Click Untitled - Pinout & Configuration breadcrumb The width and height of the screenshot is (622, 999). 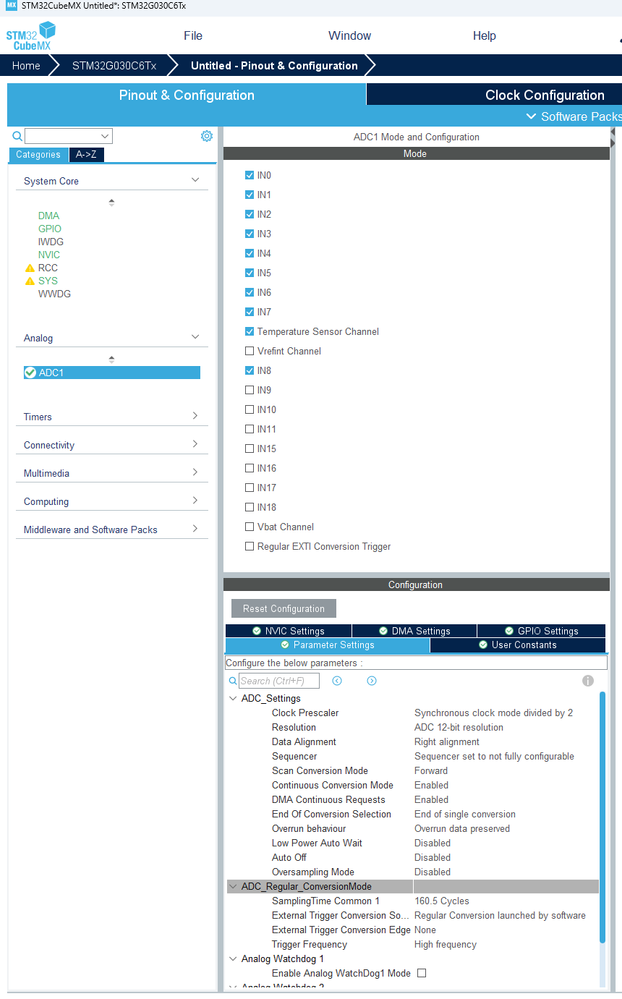(274, 66)
